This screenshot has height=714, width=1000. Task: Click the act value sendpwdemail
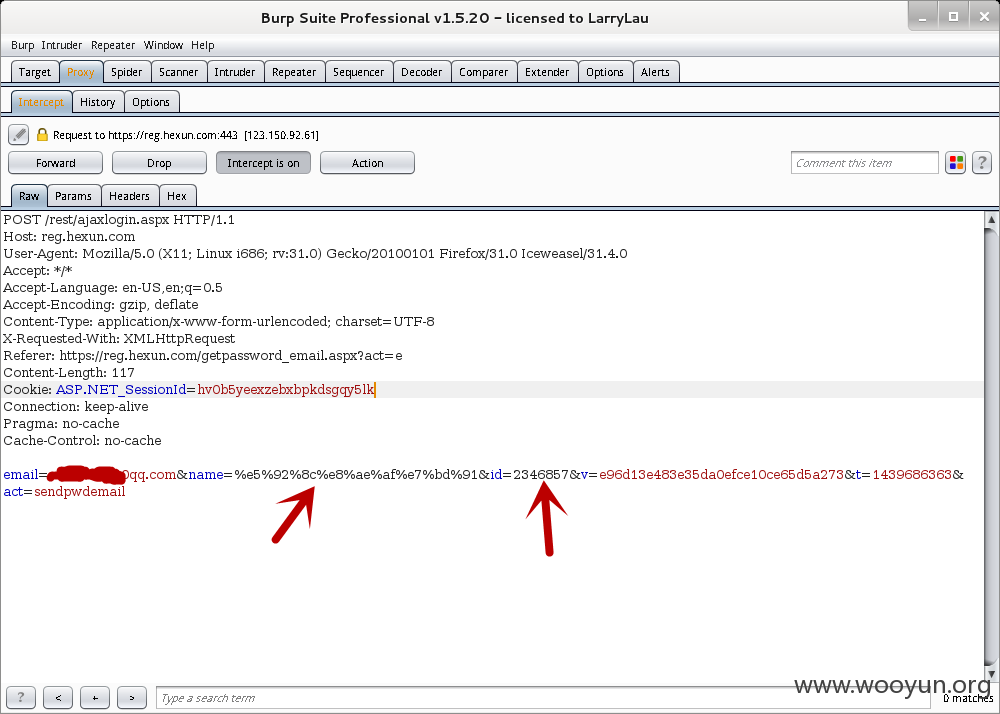pos(80,492)
